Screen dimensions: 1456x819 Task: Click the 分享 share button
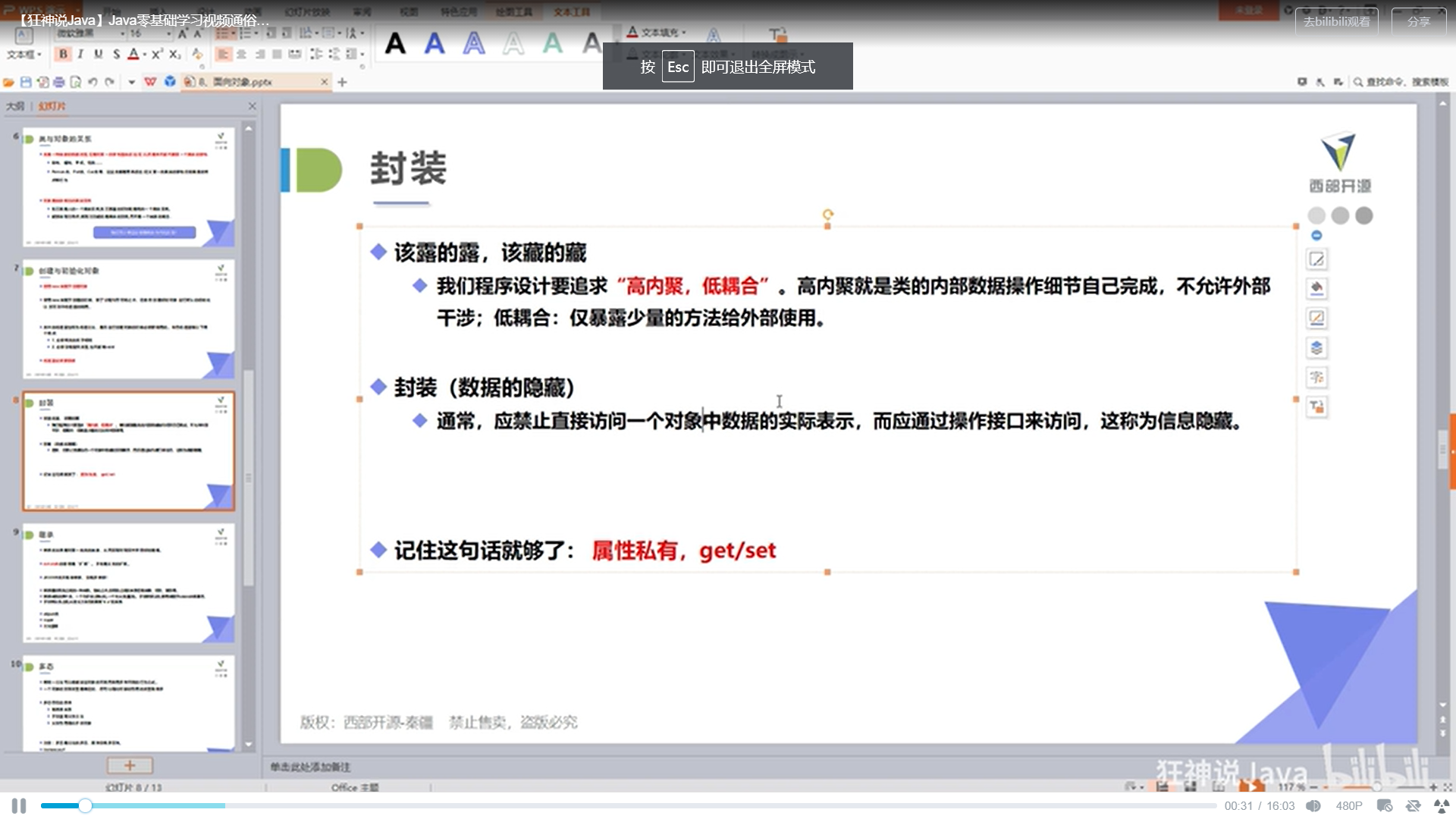pyautogui.click(x=1418, y=21)
